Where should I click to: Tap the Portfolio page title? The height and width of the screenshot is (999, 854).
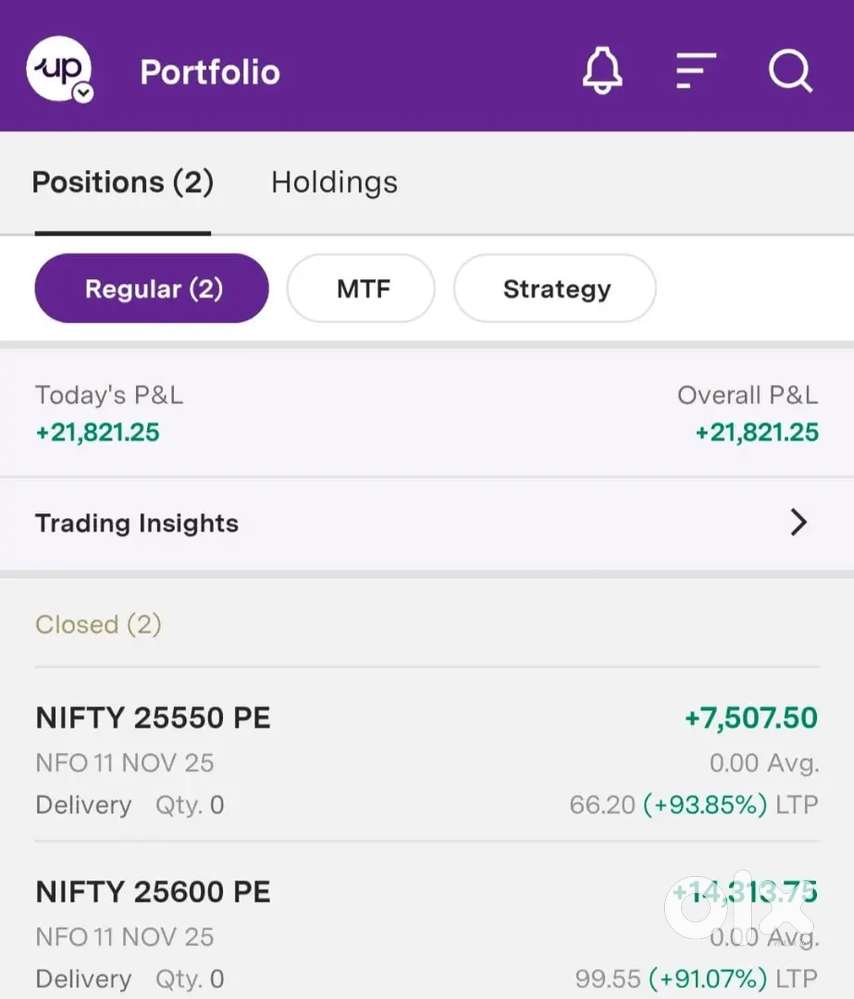(x=210, y=72)
